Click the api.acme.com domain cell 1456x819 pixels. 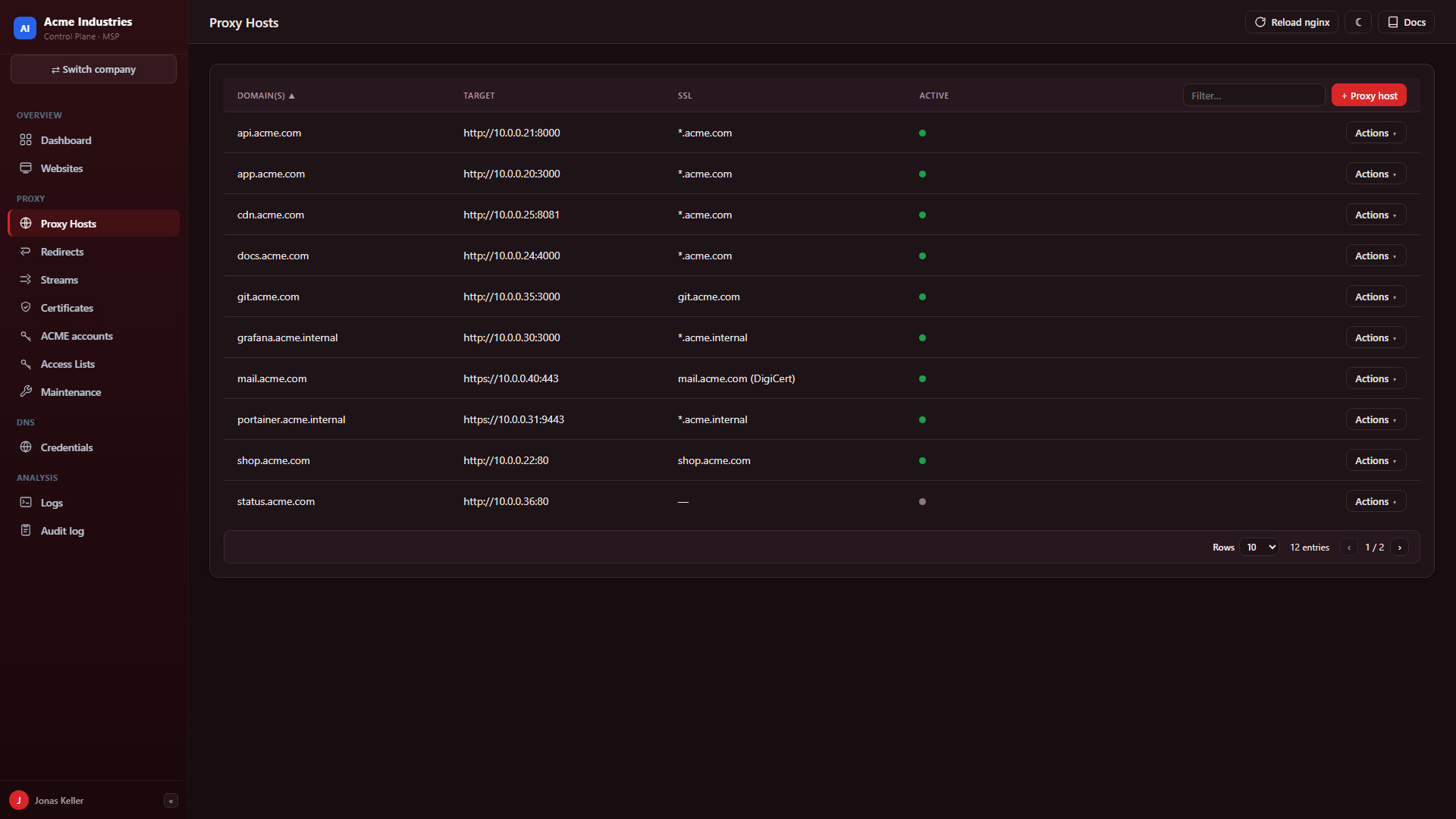(269, 133)
